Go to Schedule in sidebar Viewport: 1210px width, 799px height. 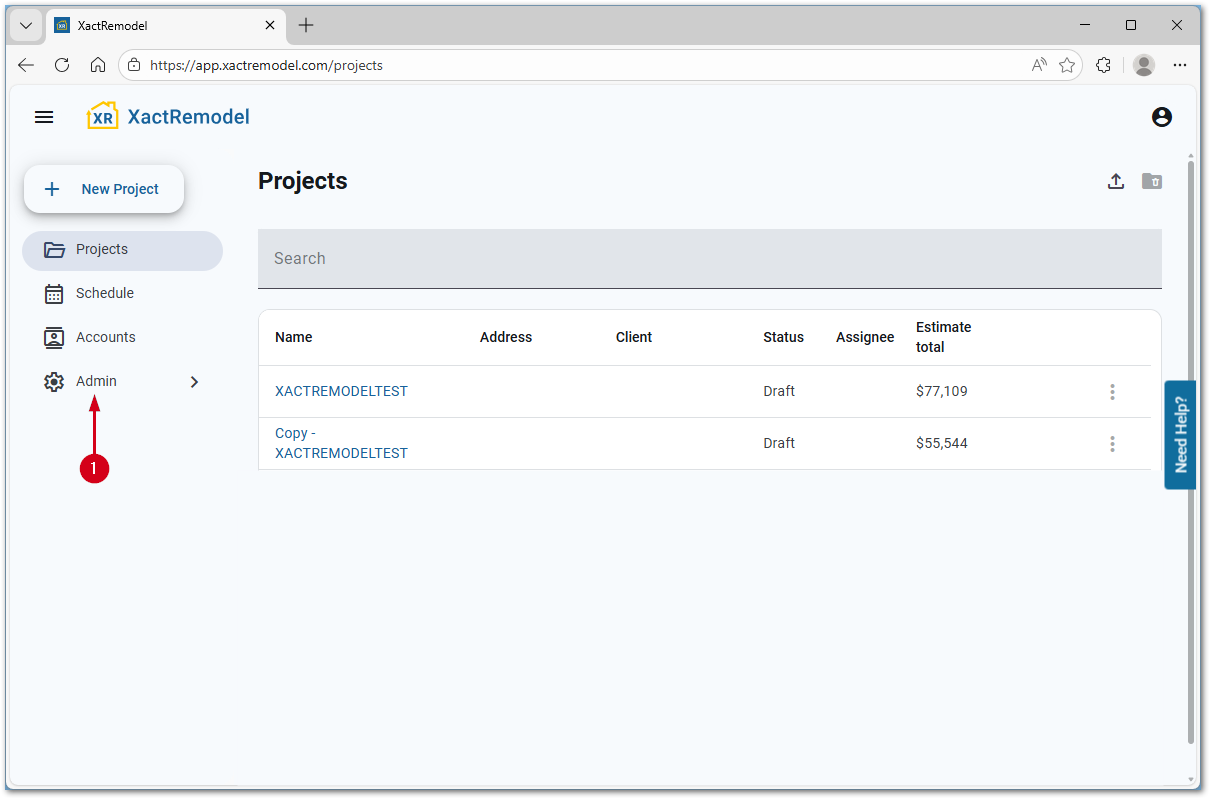point(104,293)
